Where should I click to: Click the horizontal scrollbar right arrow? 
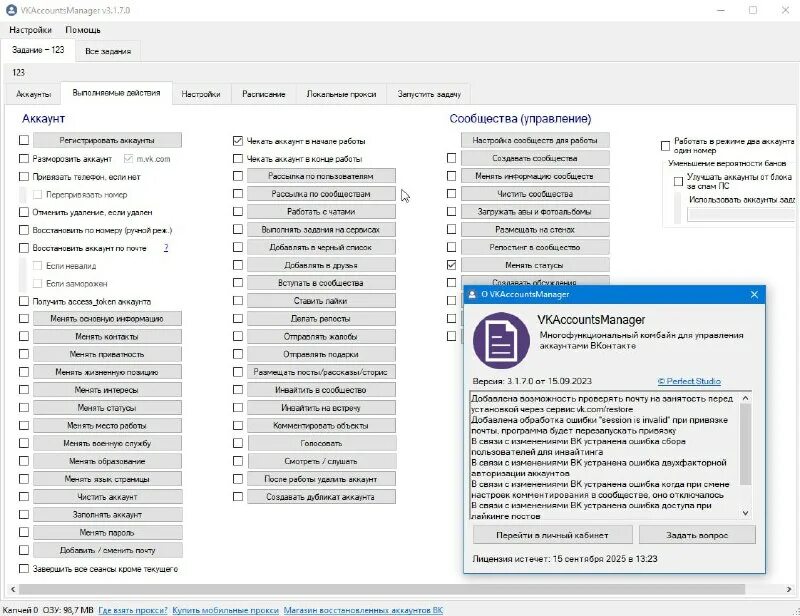pos(789,589)
